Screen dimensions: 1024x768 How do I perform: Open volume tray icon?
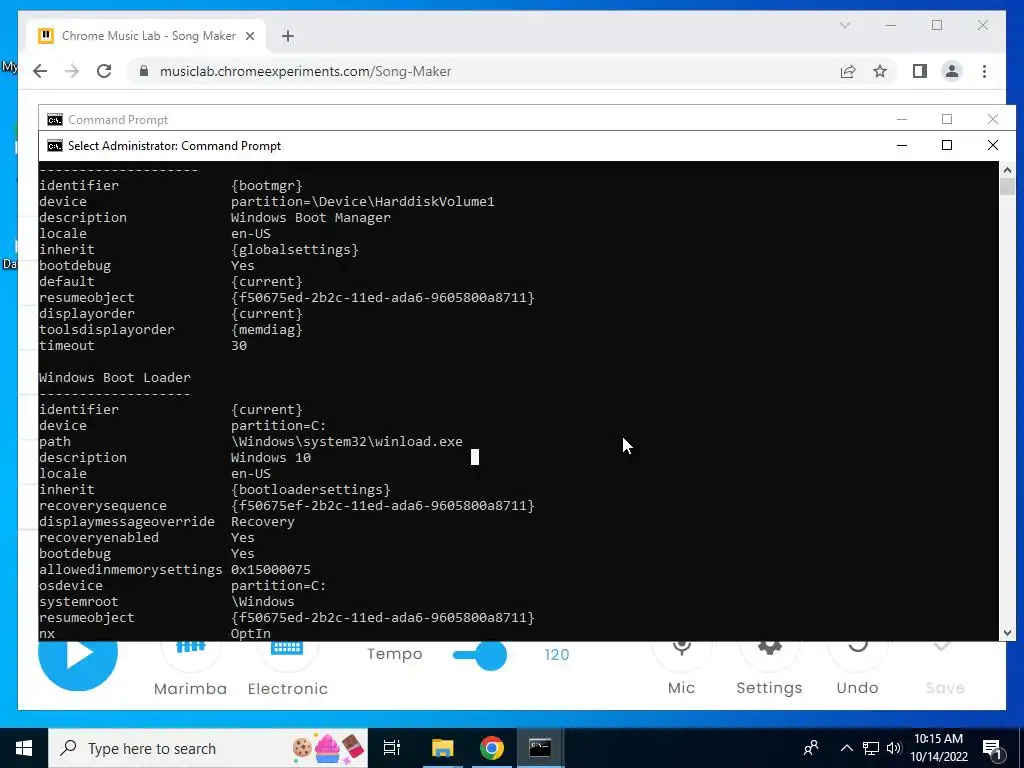894,748
